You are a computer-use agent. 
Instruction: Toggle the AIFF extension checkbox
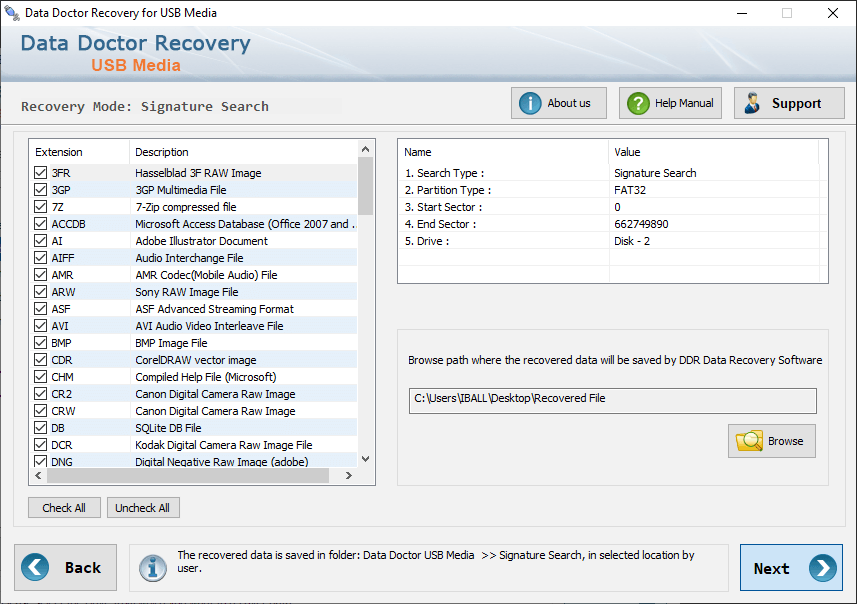pos(40,257)
